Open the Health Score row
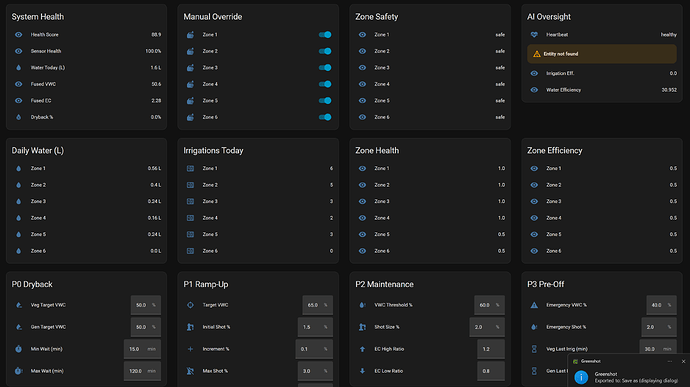 86,34
